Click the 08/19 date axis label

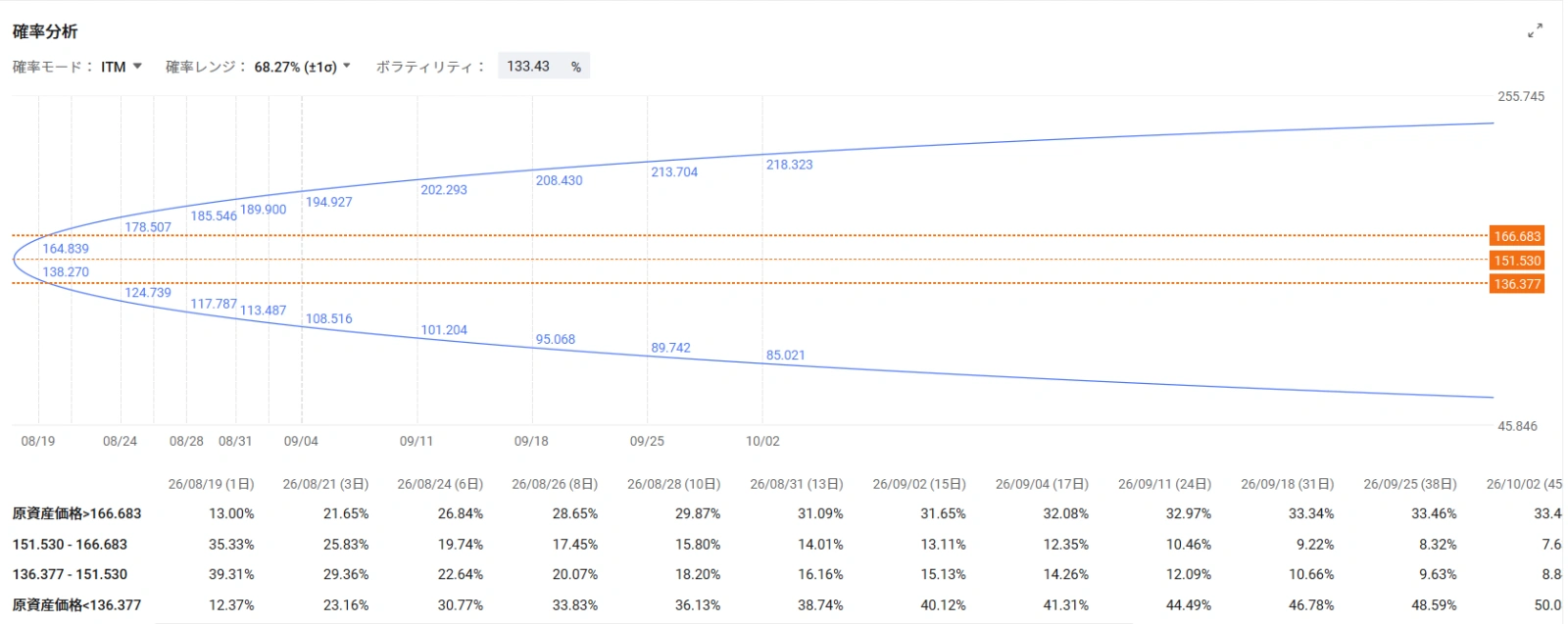(x=38, y=441)
